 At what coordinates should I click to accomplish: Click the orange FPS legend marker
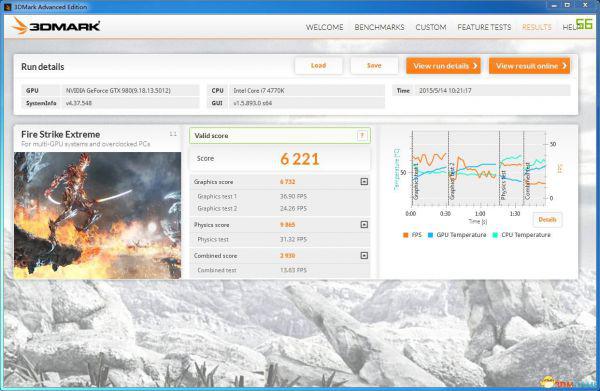click(406, 235)
